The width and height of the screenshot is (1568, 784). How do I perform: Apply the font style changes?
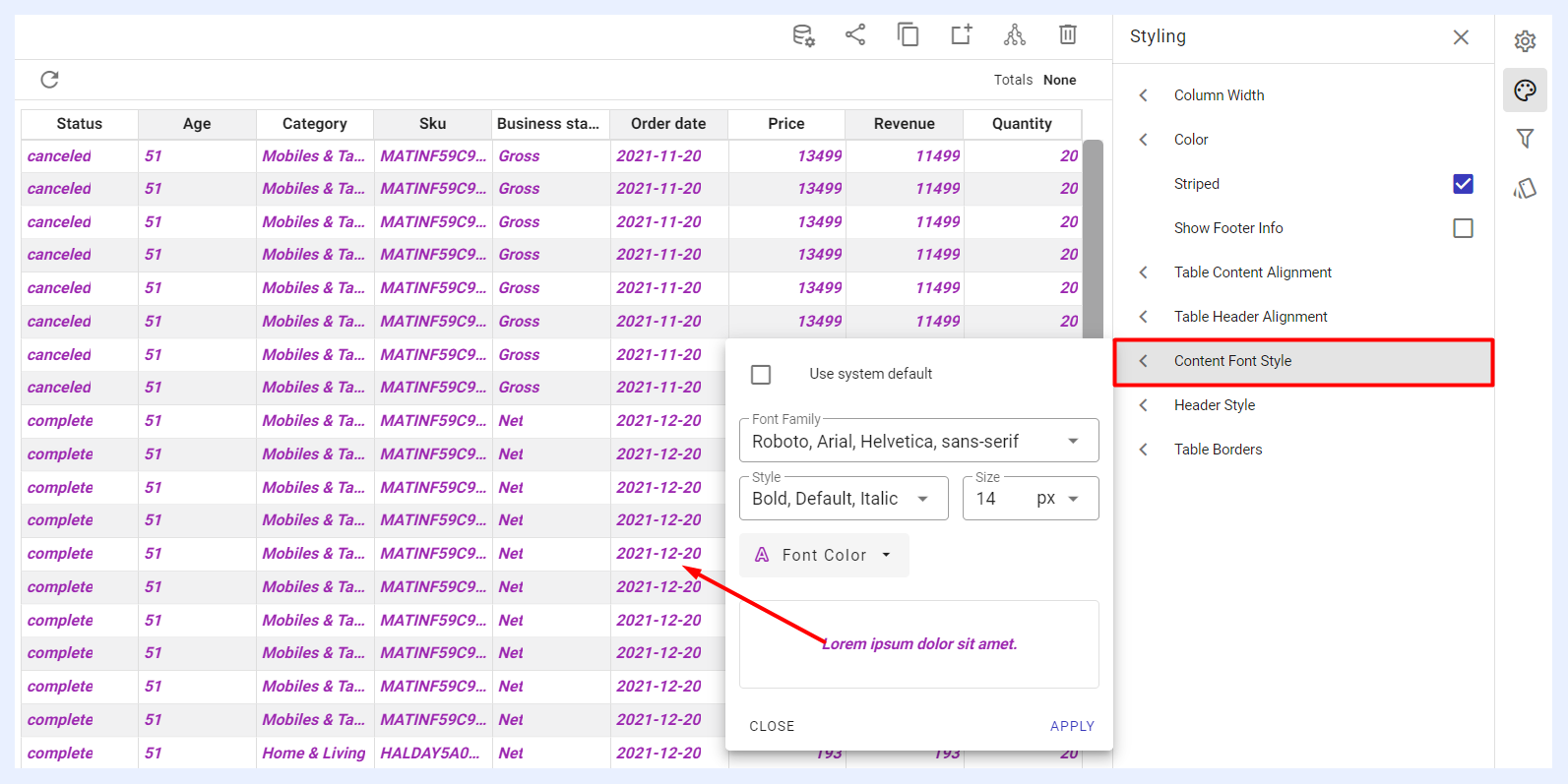tap(1072, 726)
